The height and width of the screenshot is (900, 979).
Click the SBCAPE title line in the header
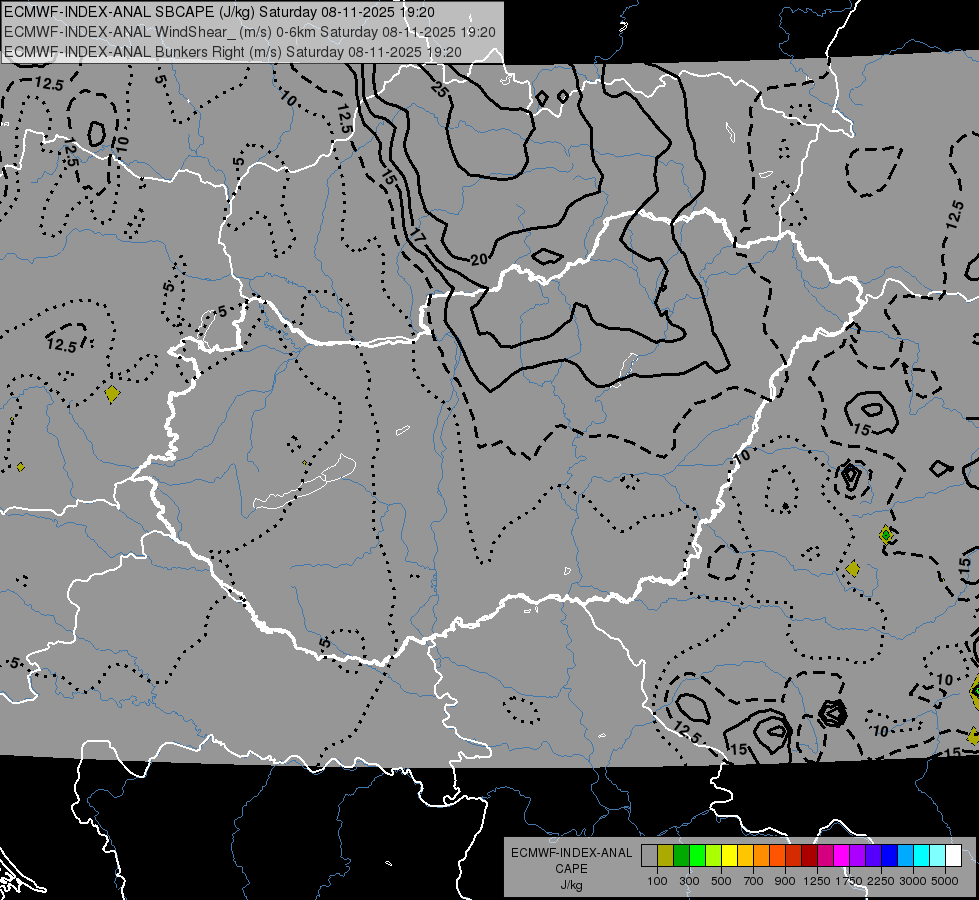click(220, 12)
